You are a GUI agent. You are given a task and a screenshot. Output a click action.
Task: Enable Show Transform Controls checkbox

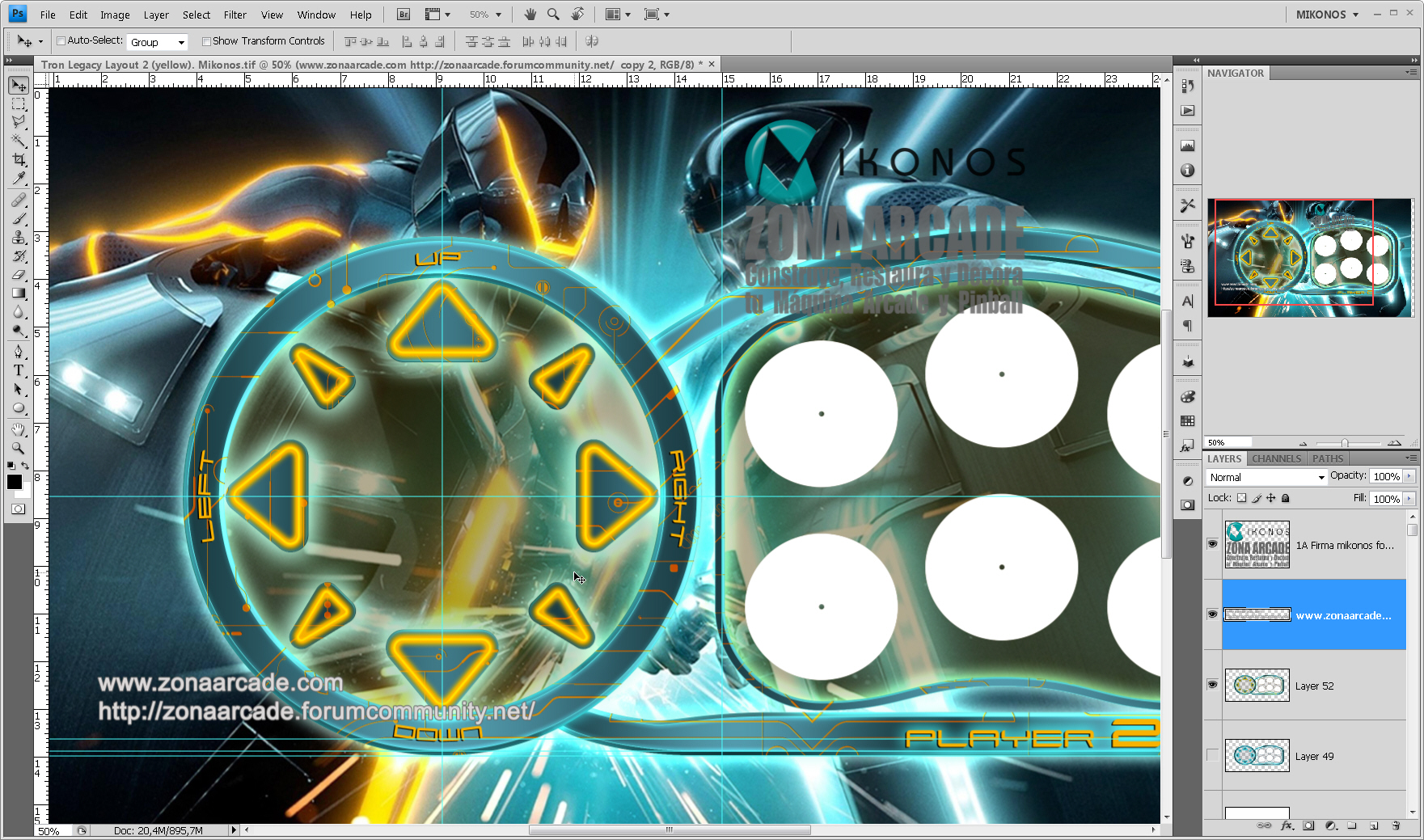tap(206, 41)
